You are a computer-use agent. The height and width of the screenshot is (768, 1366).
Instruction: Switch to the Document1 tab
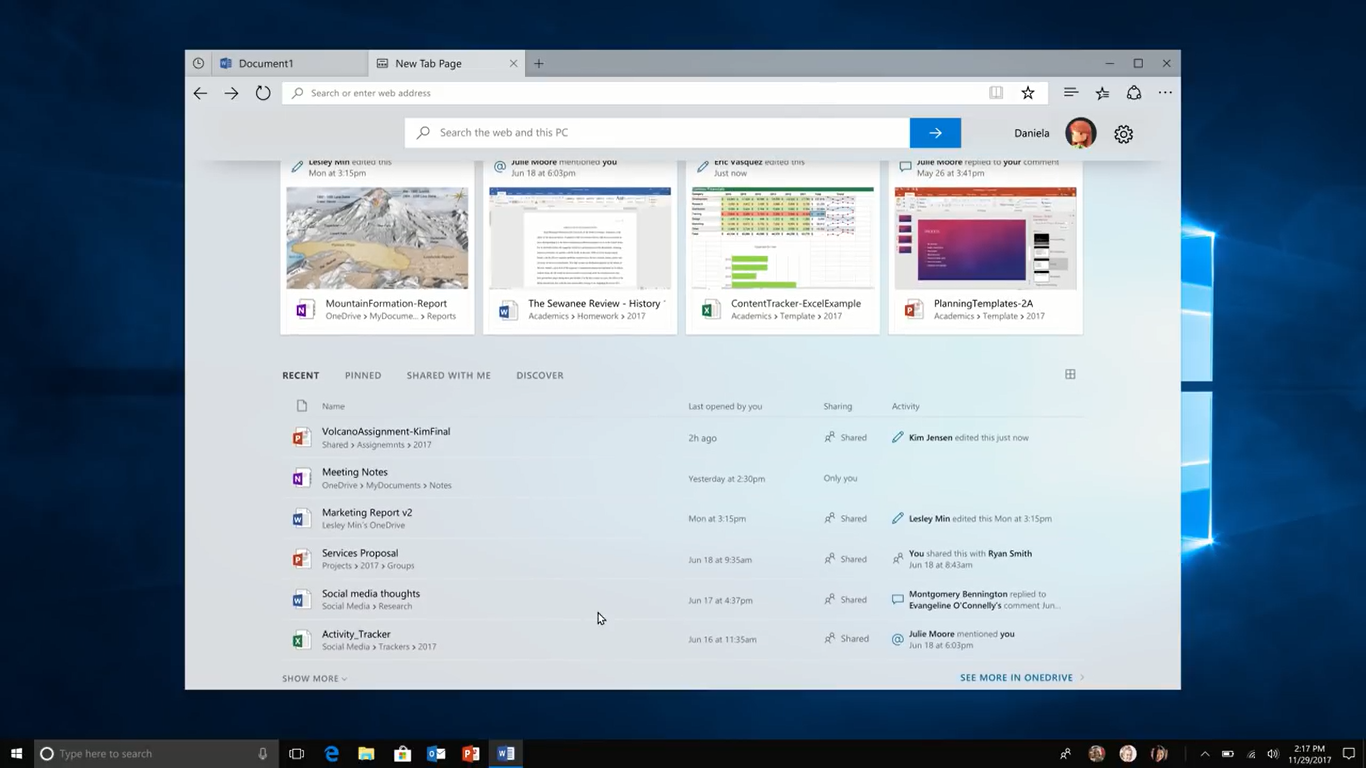pos(267,63)
